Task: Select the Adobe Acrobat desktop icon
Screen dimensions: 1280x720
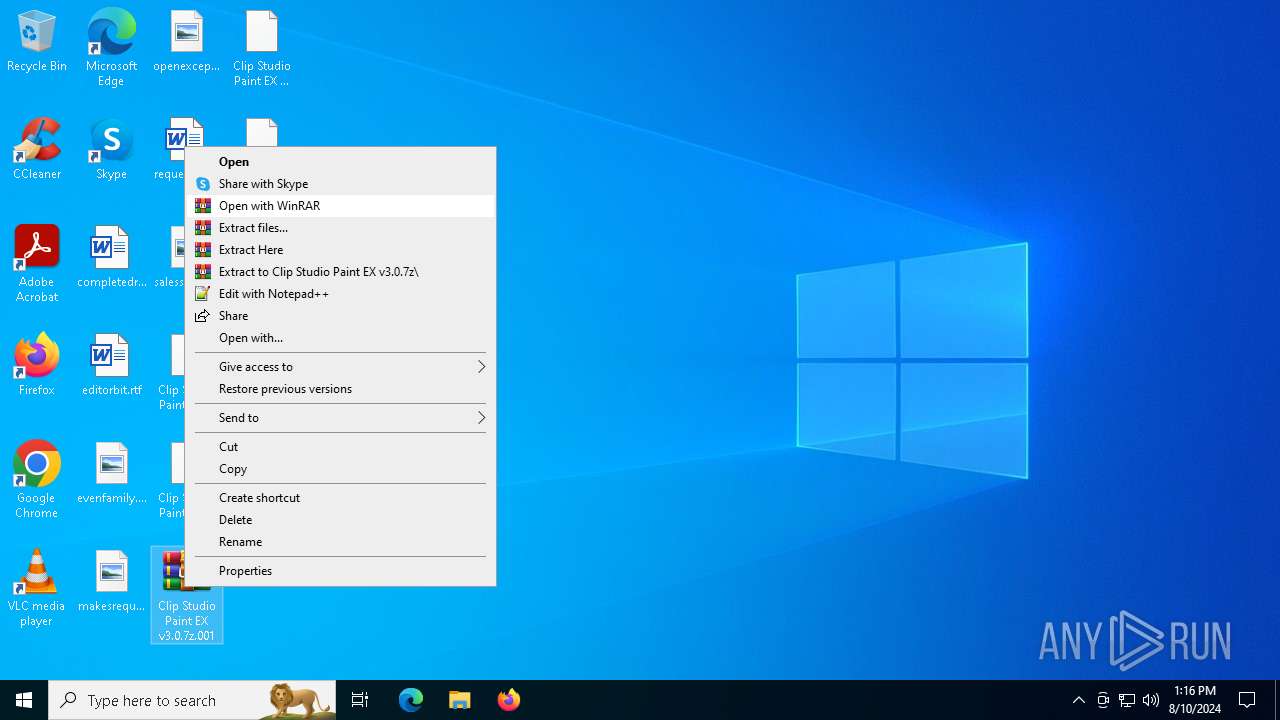Action: pyautogui.click(x=37, y=264)
